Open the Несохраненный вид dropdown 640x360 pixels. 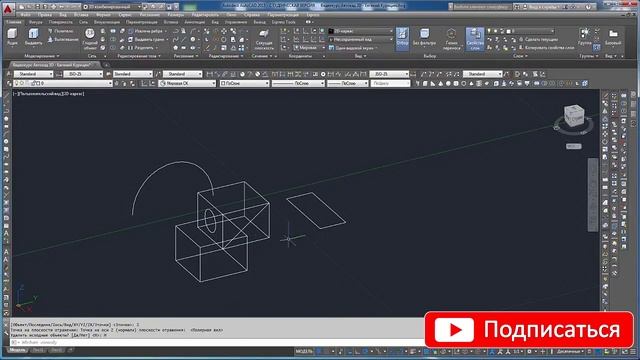click(x=361, y=40)
